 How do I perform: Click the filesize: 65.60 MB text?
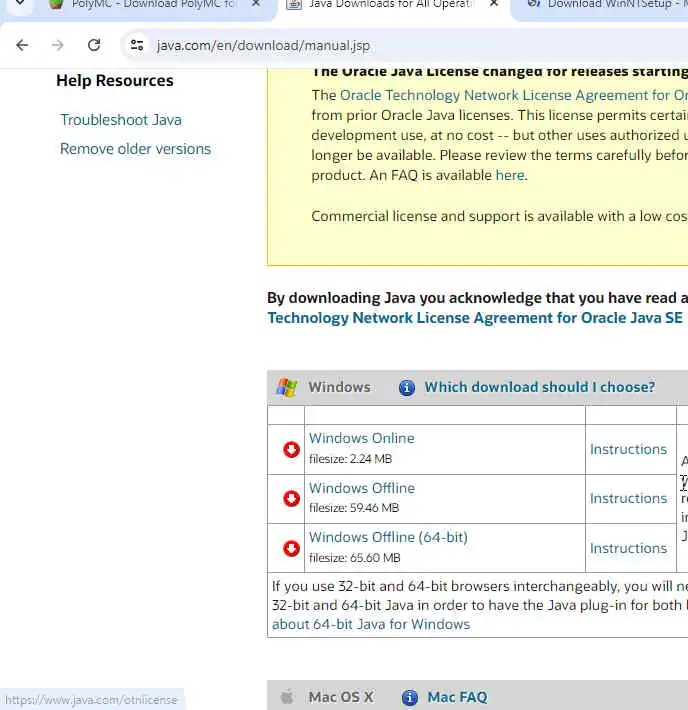tap(355, 558)
